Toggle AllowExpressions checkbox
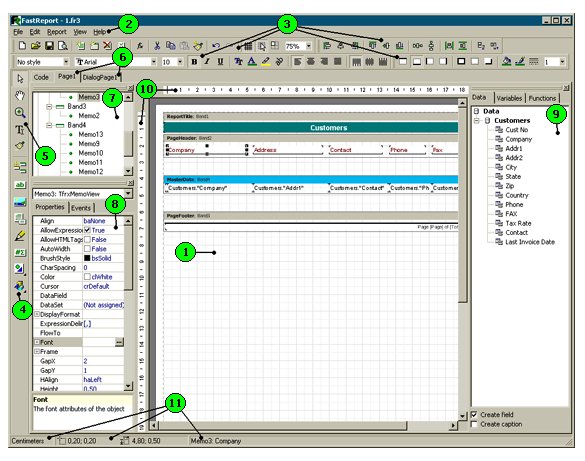 coord(87,230)
